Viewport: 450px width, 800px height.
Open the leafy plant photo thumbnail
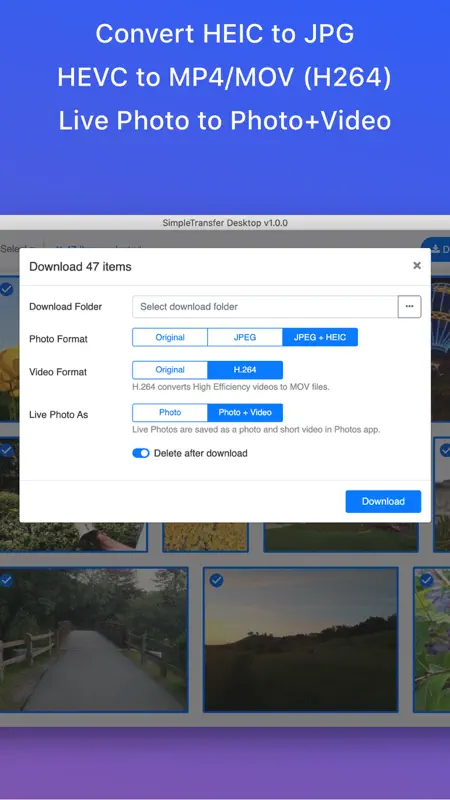[432, 639]
